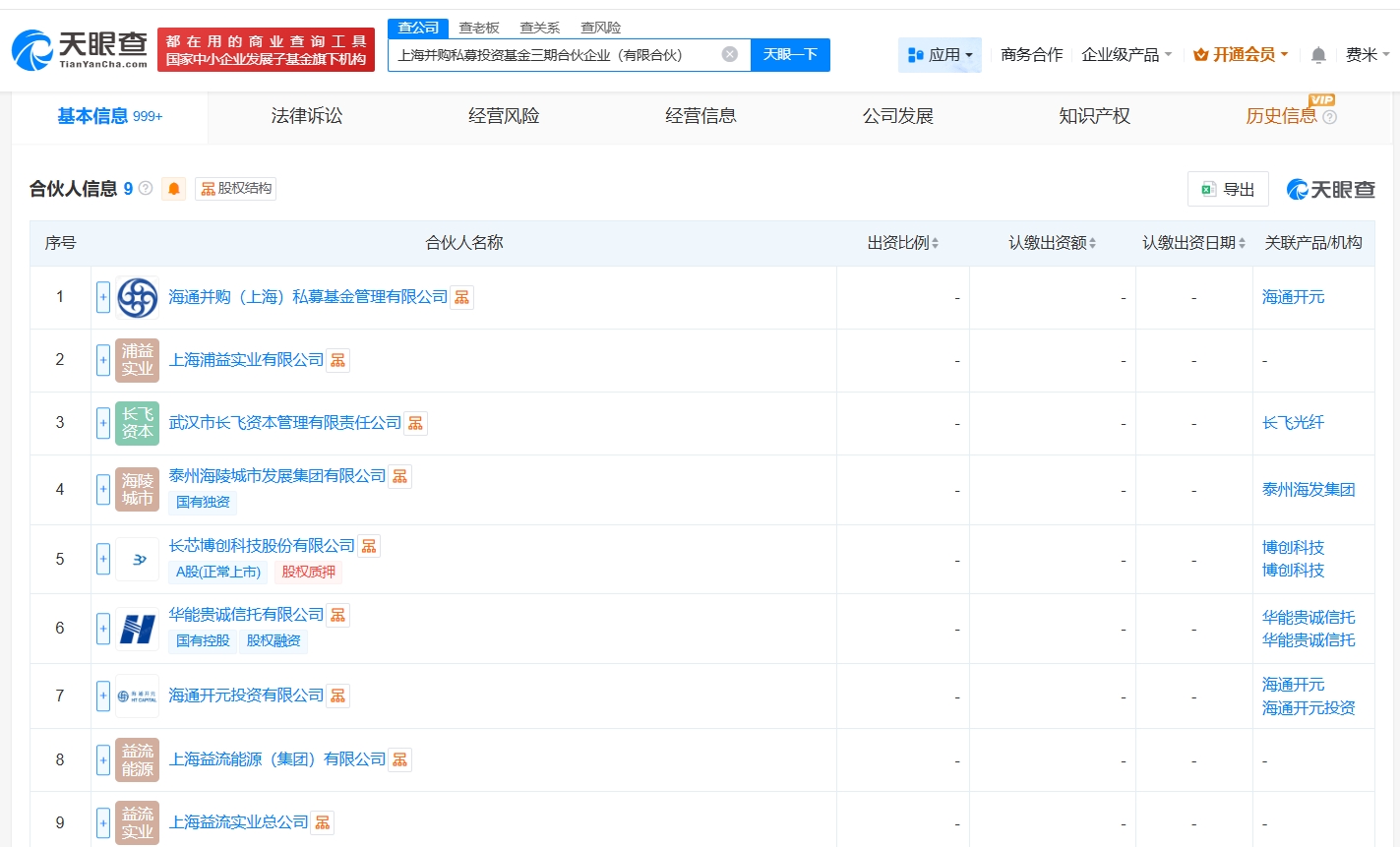Switch to the 法律诉讼 tab
Screen dimensions: 1400x847
pos(307,116)
